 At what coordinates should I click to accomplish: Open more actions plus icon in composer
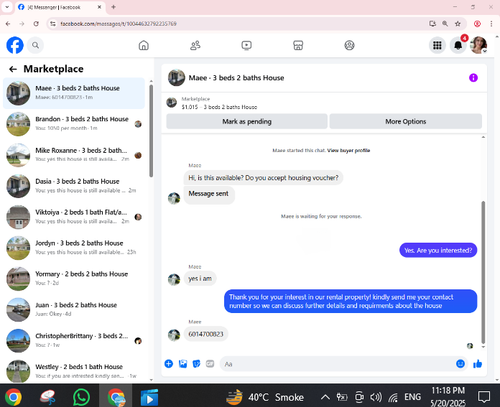pyautogui.click(x=169, y=364)
